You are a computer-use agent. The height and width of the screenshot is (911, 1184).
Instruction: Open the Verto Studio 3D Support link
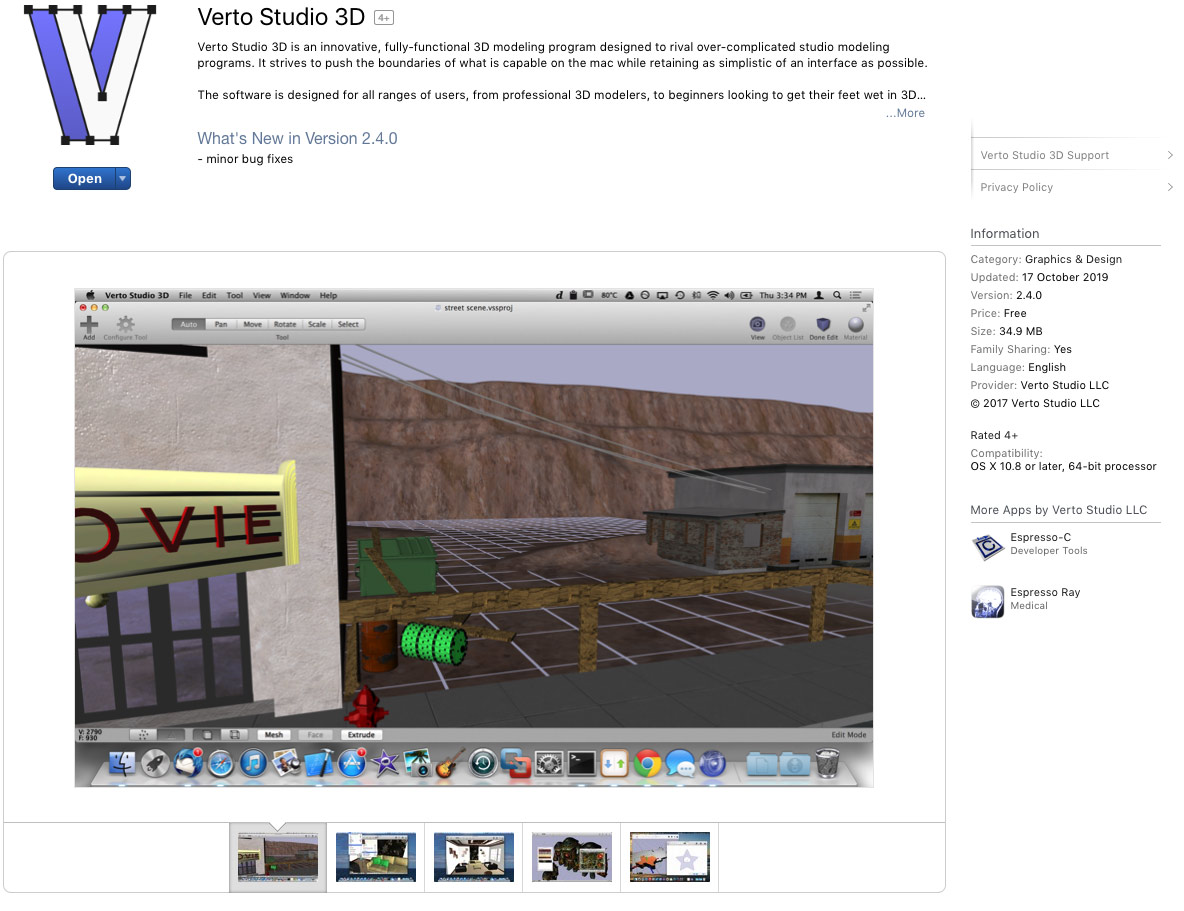click(x=1044, y=155)
